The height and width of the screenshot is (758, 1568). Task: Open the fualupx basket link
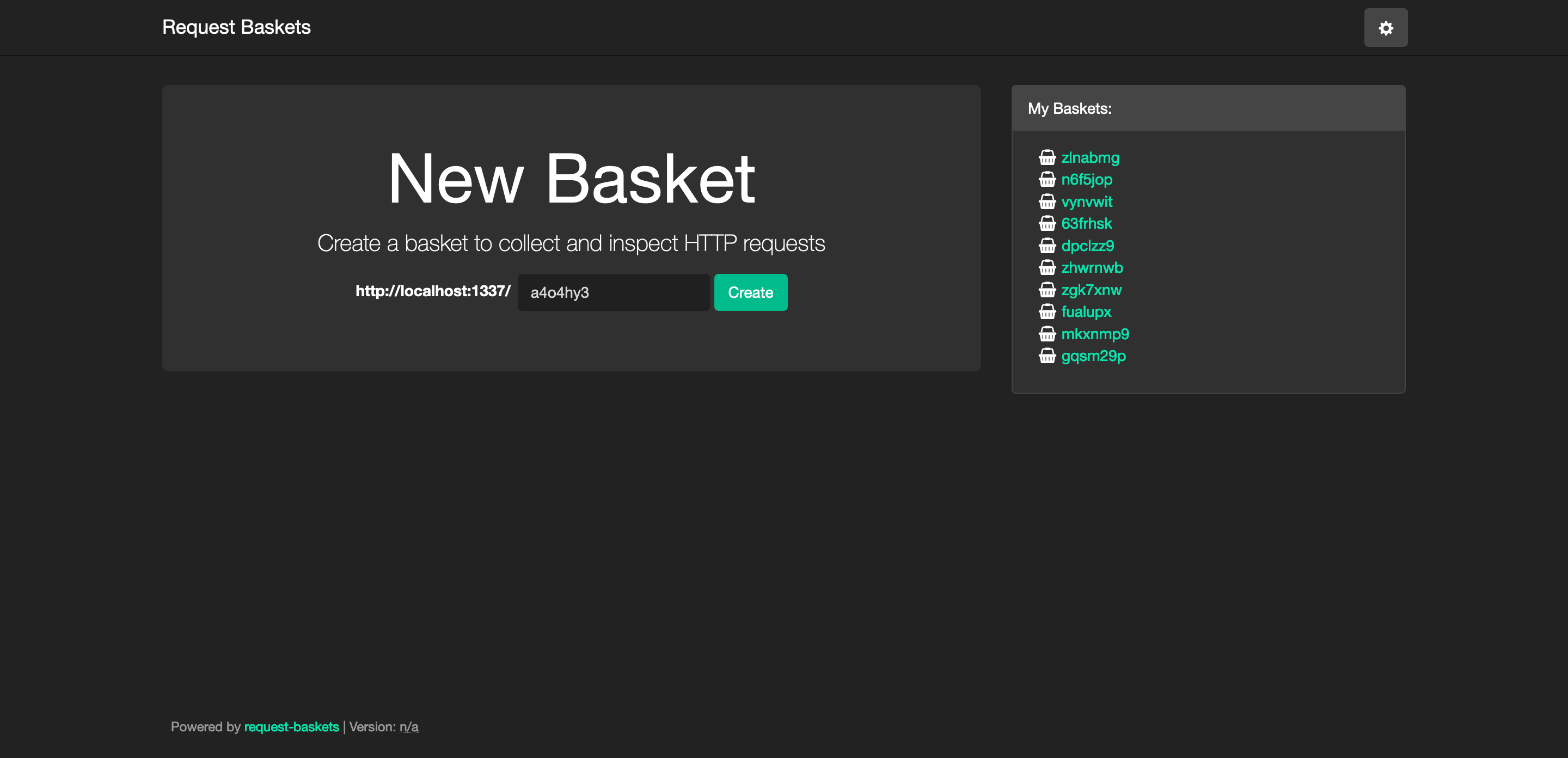pyautogui.click(x=1086, y=311)
